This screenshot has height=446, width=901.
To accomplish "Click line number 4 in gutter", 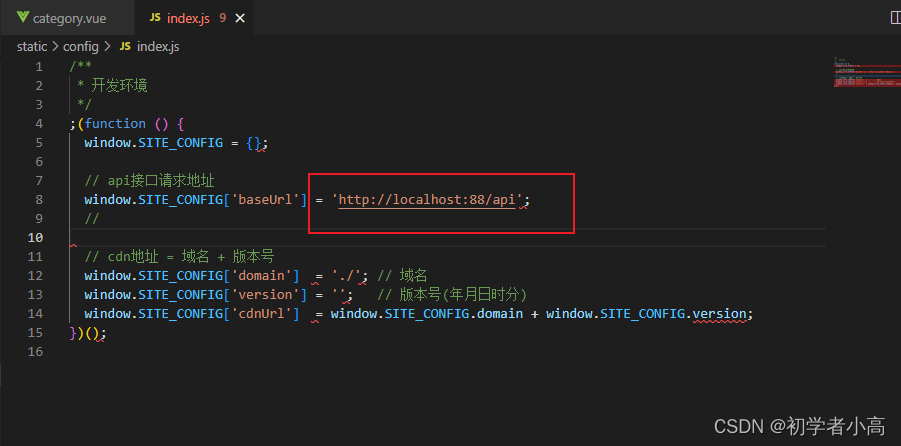I will (x=38, y=124).
